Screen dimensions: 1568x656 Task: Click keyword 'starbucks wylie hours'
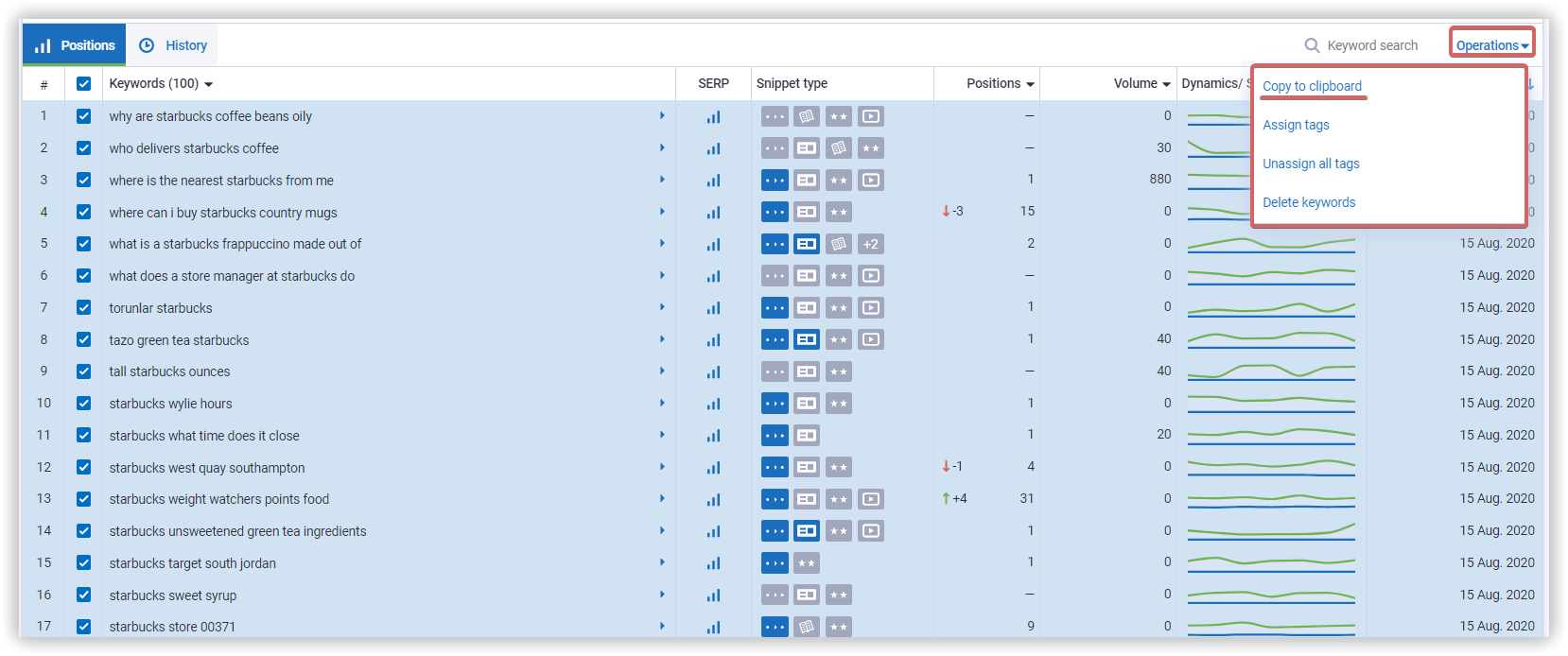click(x=170, y=404)
